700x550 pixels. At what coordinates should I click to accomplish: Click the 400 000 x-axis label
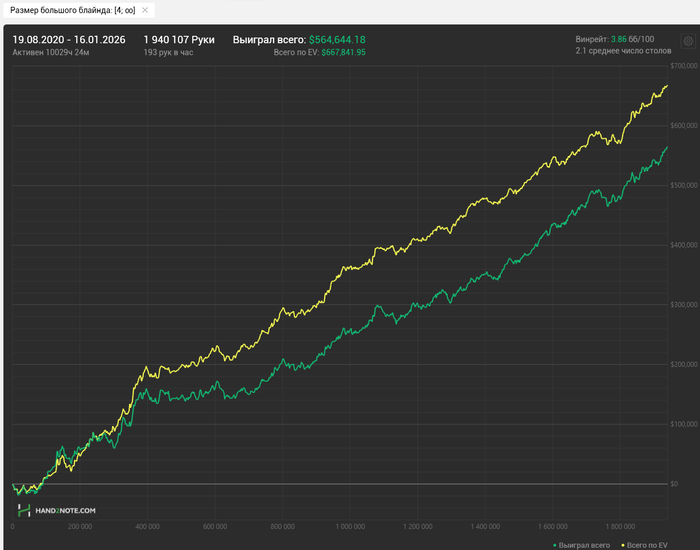(147, 527)
